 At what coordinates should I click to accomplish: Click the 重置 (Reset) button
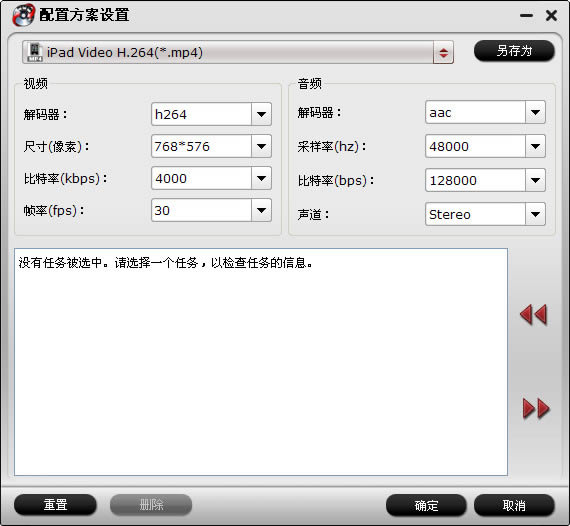coord(55,505)
